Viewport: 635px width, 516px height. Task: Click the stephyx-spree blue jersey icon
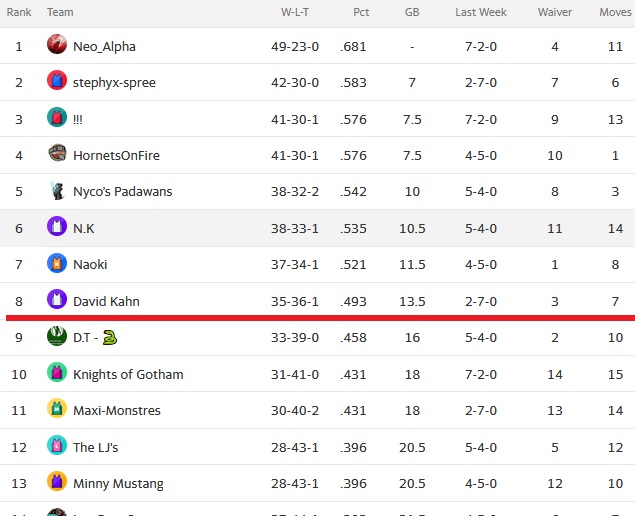tap(57, 80)
